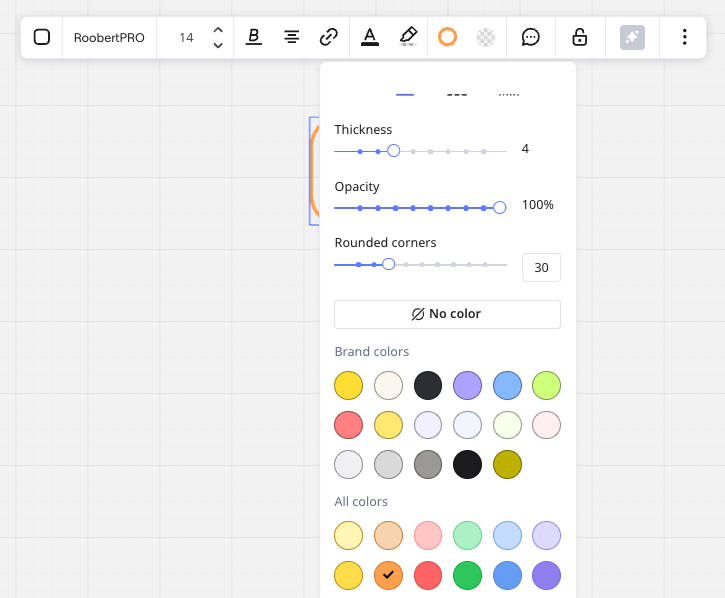Click the Rounded corners value field
The image size is (725, 598).
point(541,267)
